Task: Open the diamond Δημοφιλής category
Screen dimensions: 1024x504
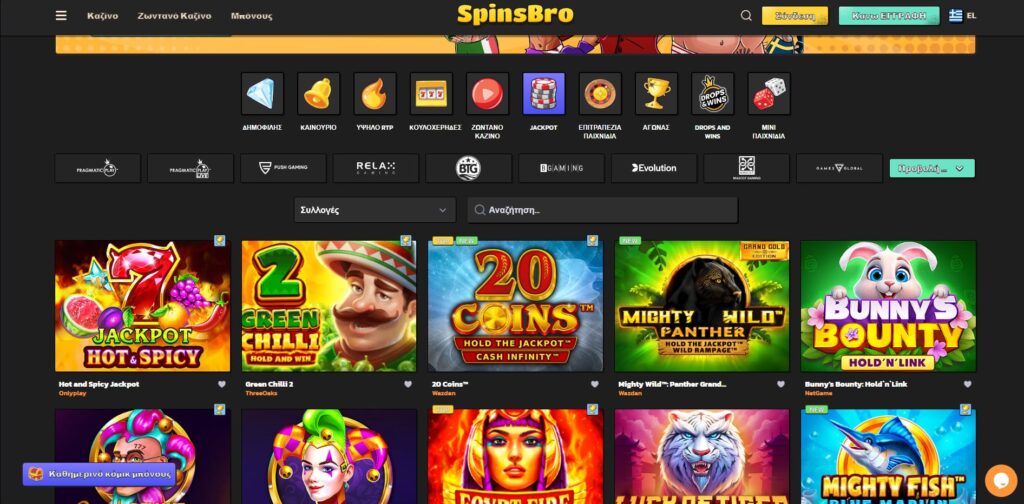Action: pos(262,93)
